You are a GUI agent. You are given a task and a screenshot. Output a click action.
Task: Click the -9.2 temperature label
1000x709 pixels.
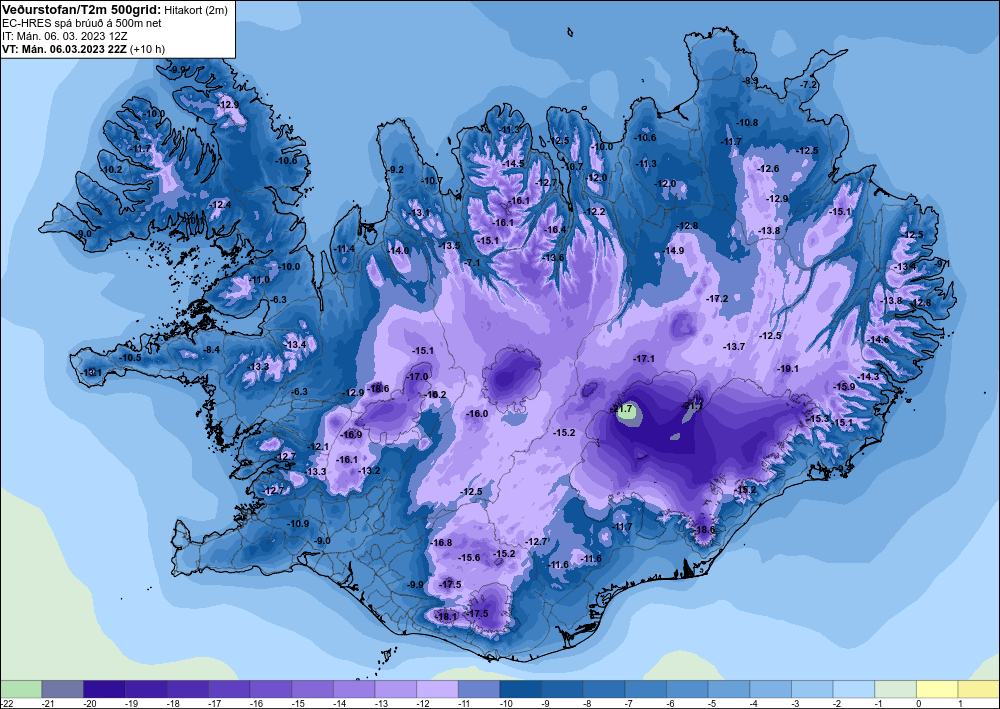pos(395,170)
